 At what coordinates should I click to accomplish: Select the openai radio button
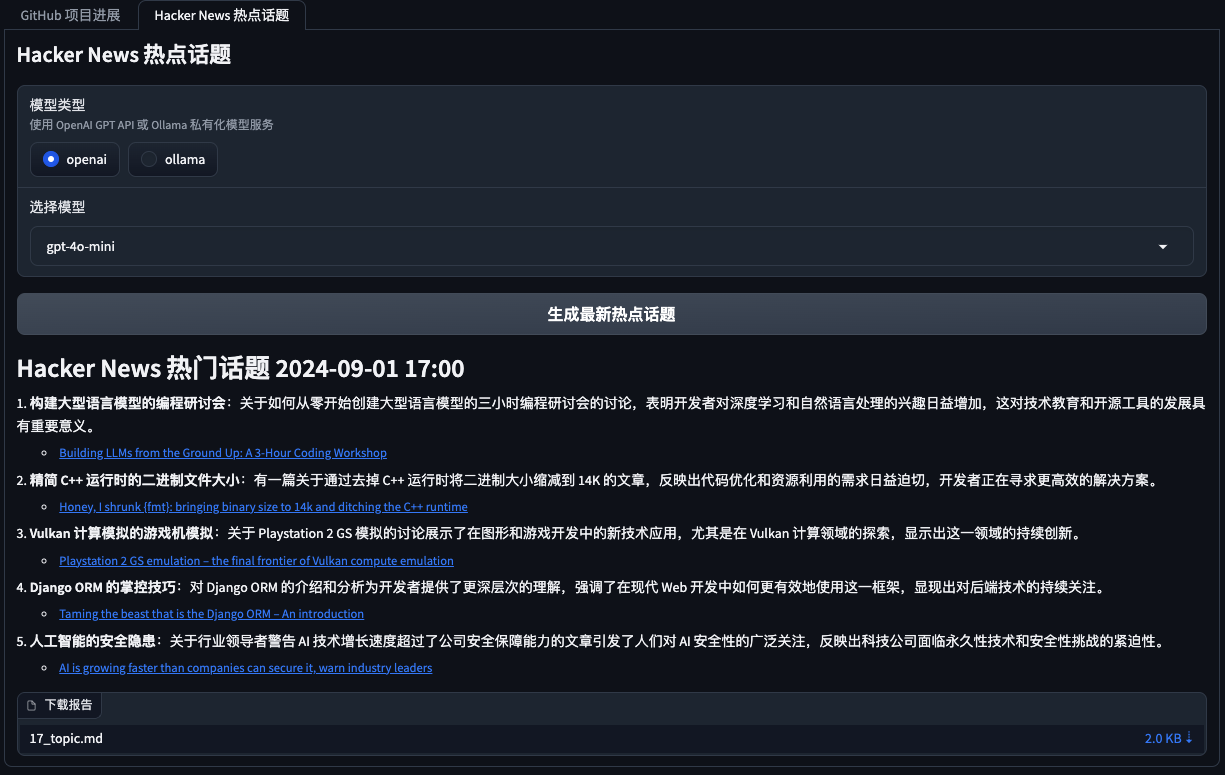click(x=51, y=158)
